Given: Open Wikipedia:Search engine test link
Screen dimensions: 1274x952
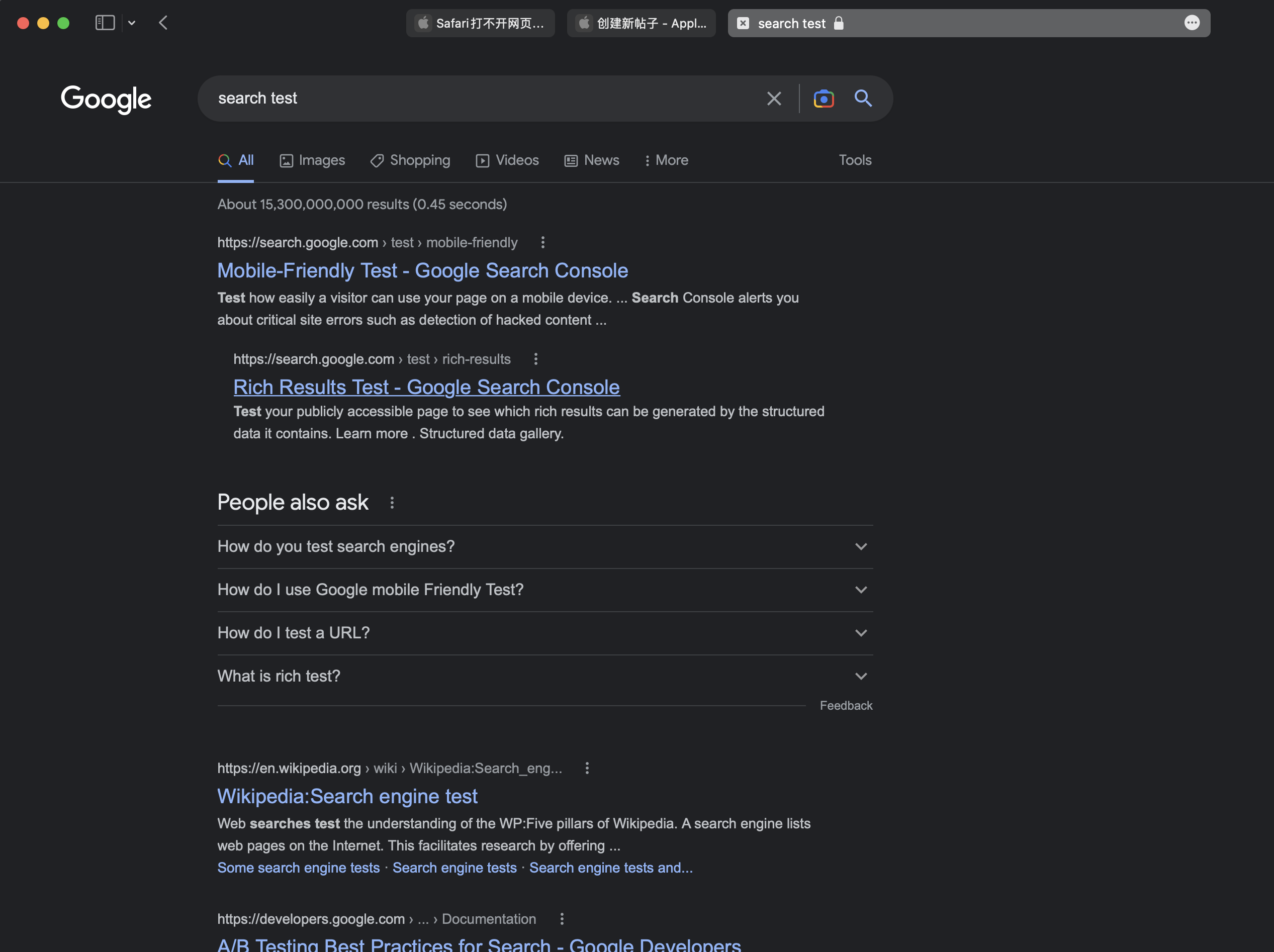Looking at the screenshot, I should pyautogui.click(x=347, y=796).
